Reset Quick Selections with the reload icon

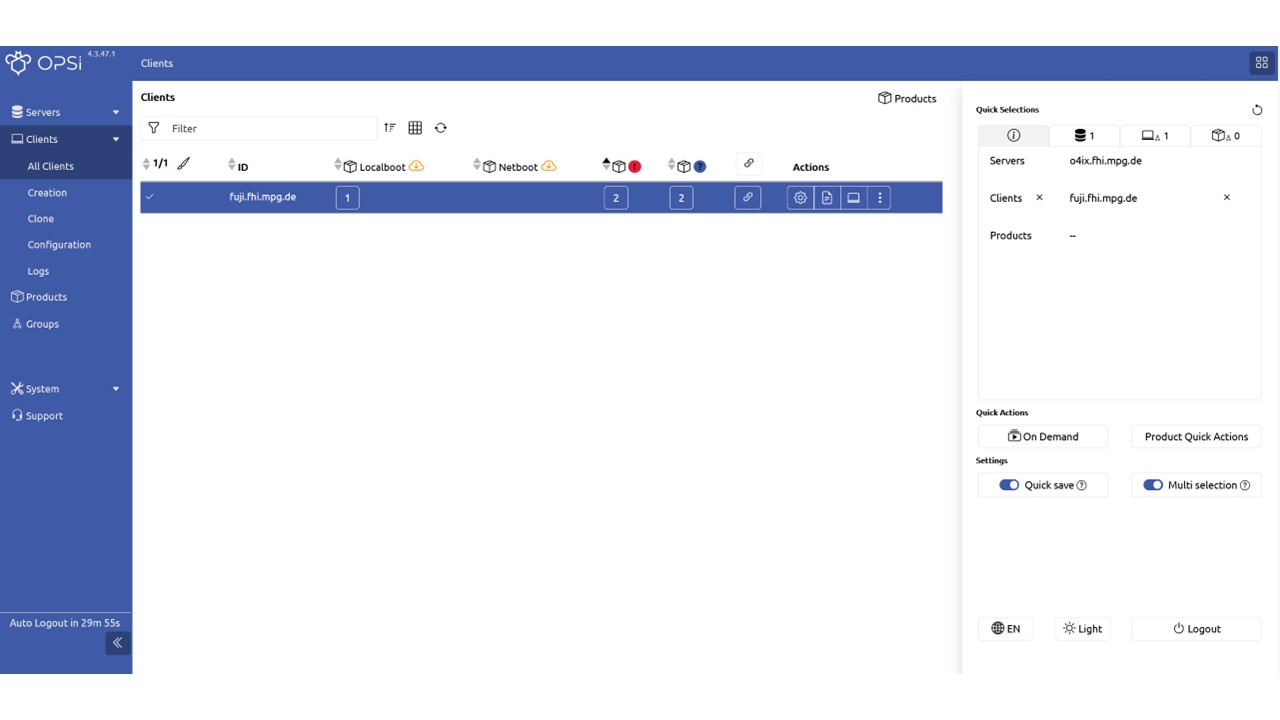[x=1257, y=109]
